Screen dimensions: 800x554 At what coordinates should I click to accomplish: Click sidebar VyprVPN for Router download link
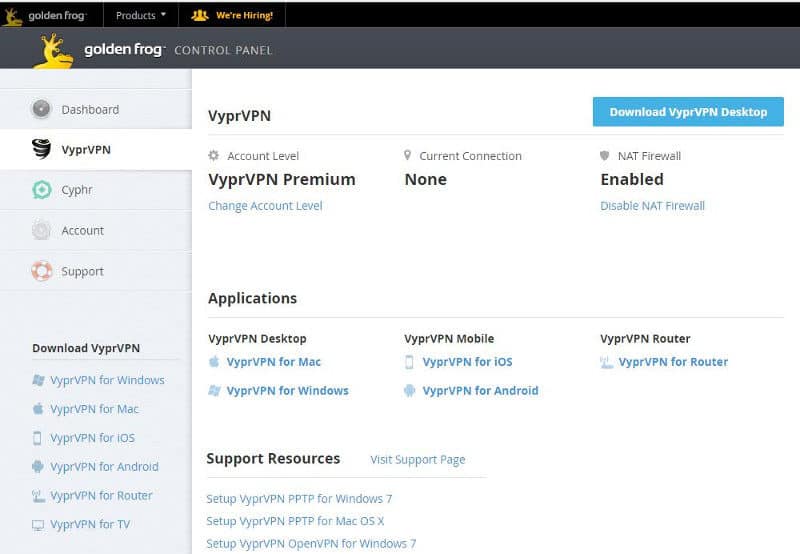tap(101, 495)
